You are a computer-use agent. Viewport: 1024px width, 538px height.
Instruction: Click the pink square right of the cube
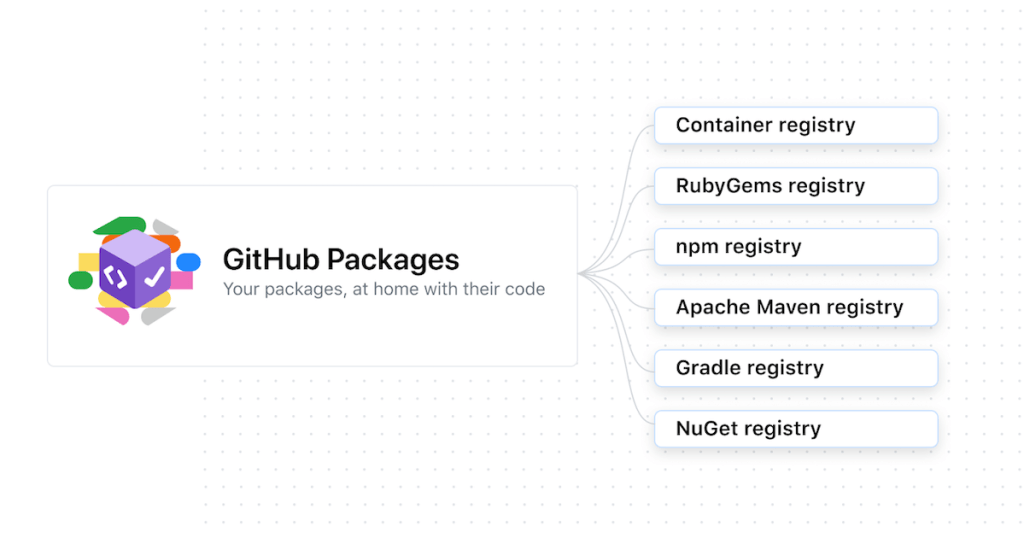point(182,280)
